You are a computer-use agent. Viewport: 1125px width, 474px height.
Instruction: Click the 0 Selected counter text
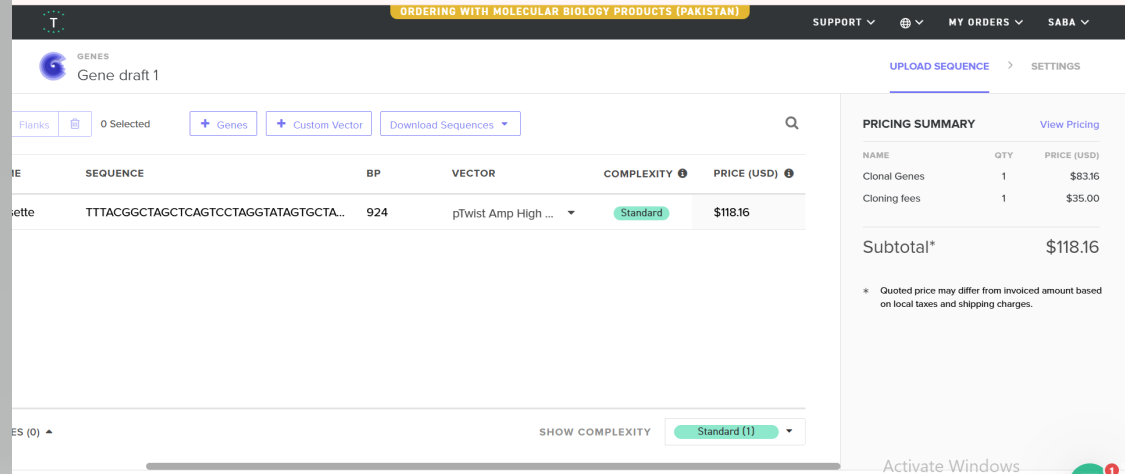coord(125,124)
